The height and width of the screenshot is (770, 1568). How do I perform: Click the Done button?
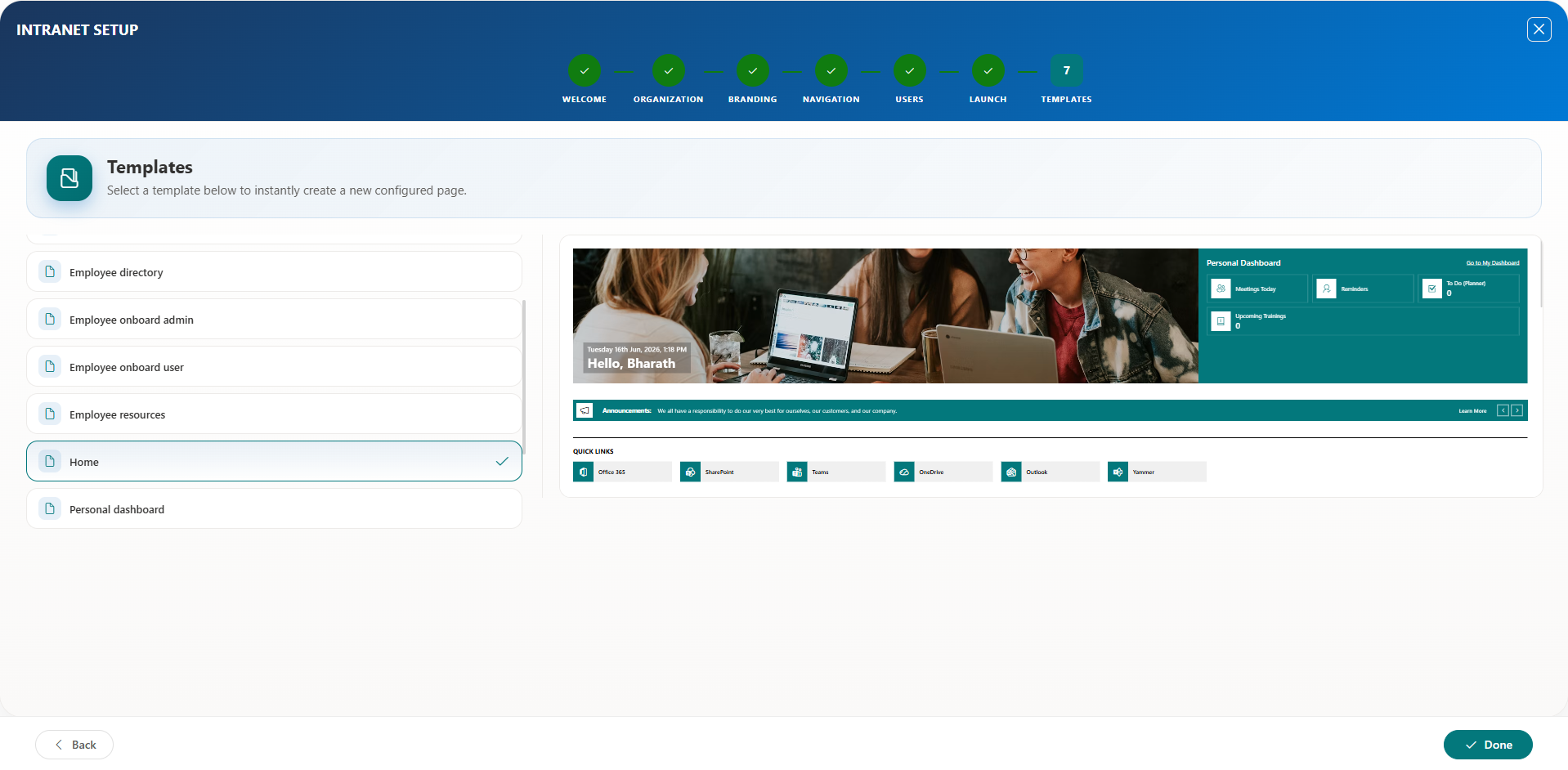coord(1488,745)
